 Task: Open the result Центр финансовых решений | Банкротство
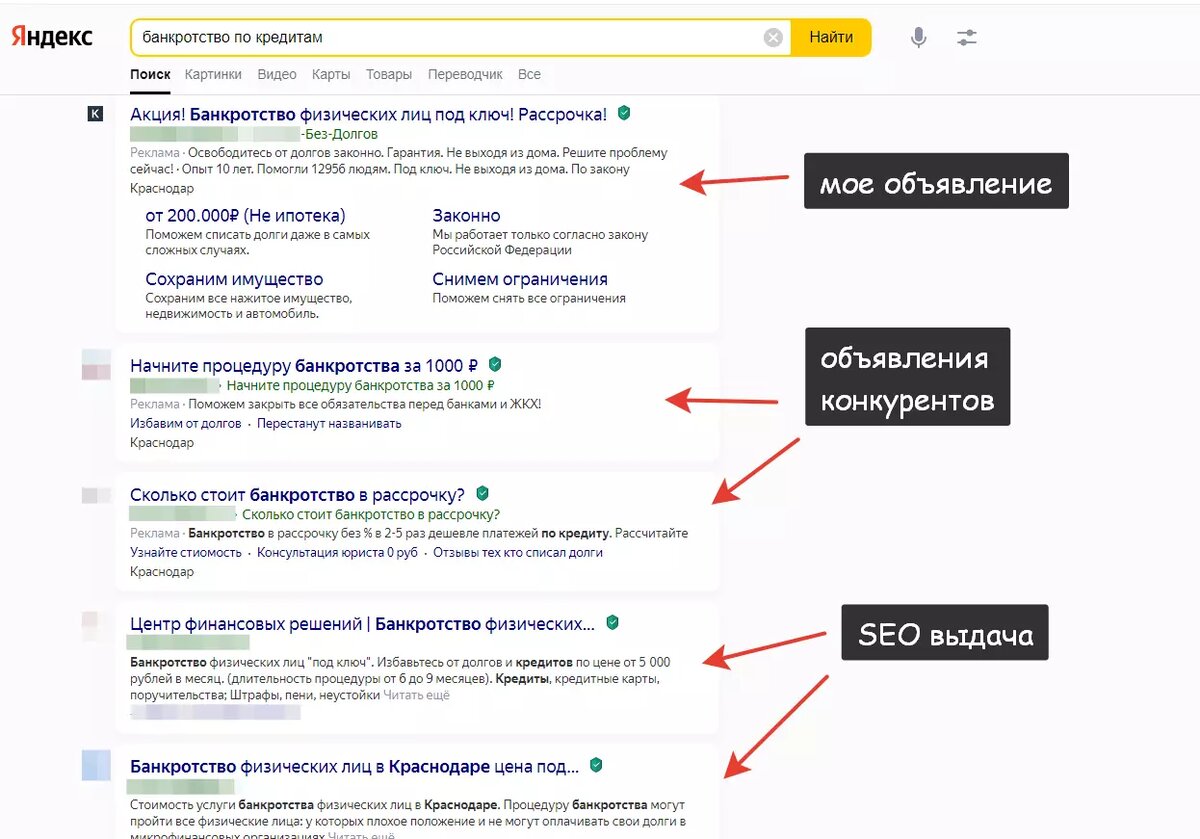tap(362, 624)
